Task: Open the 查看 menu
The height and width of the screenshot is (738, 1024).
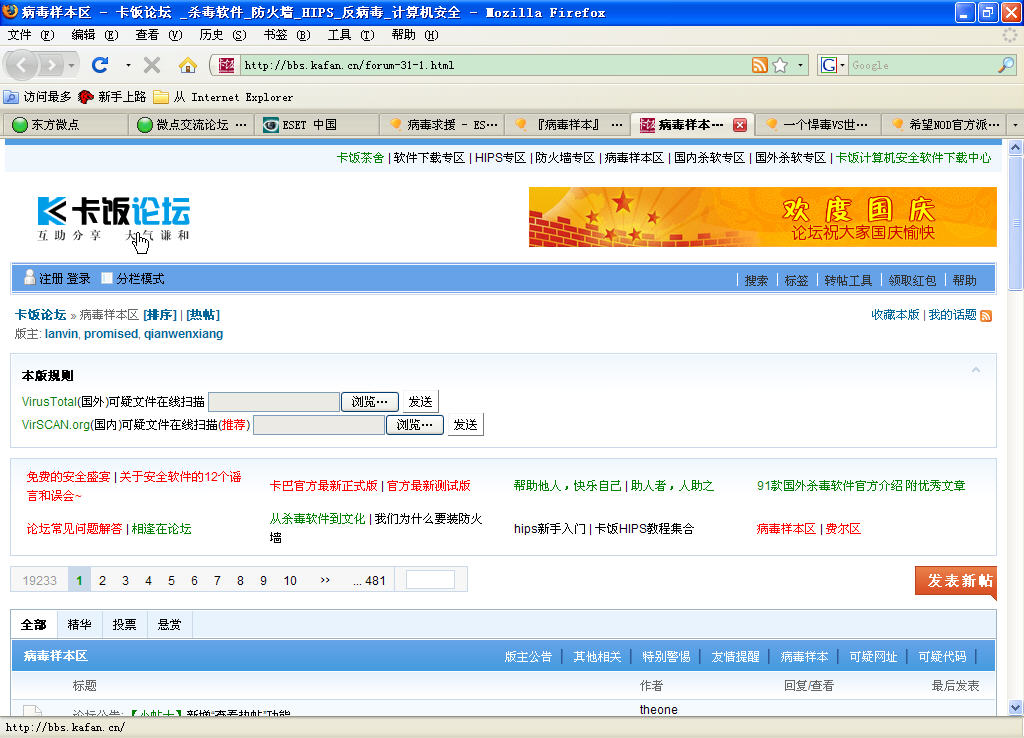Action: click(x=159, y=35)
